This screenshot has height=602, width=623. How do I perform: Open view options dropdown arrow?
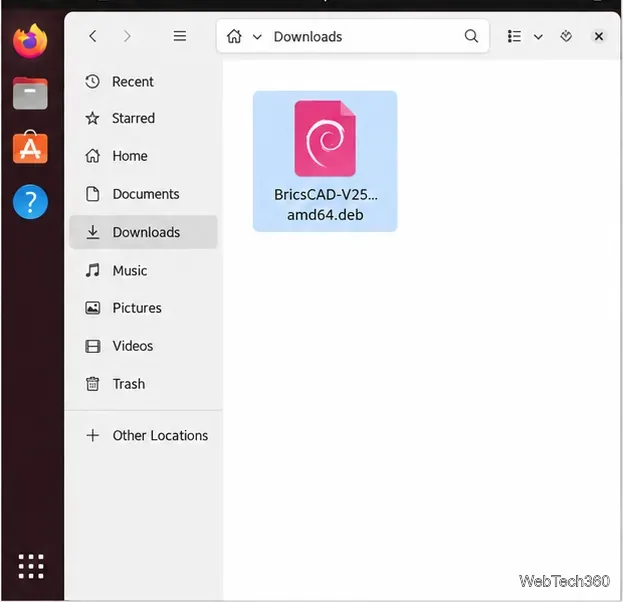pos(538,37)
